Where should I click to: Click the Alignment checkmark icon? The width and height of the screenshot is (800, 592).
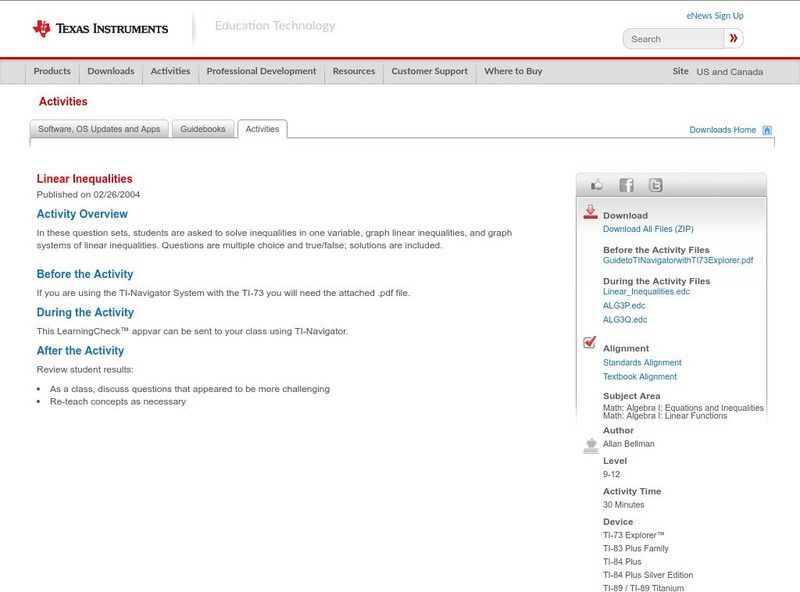point(590,343)
